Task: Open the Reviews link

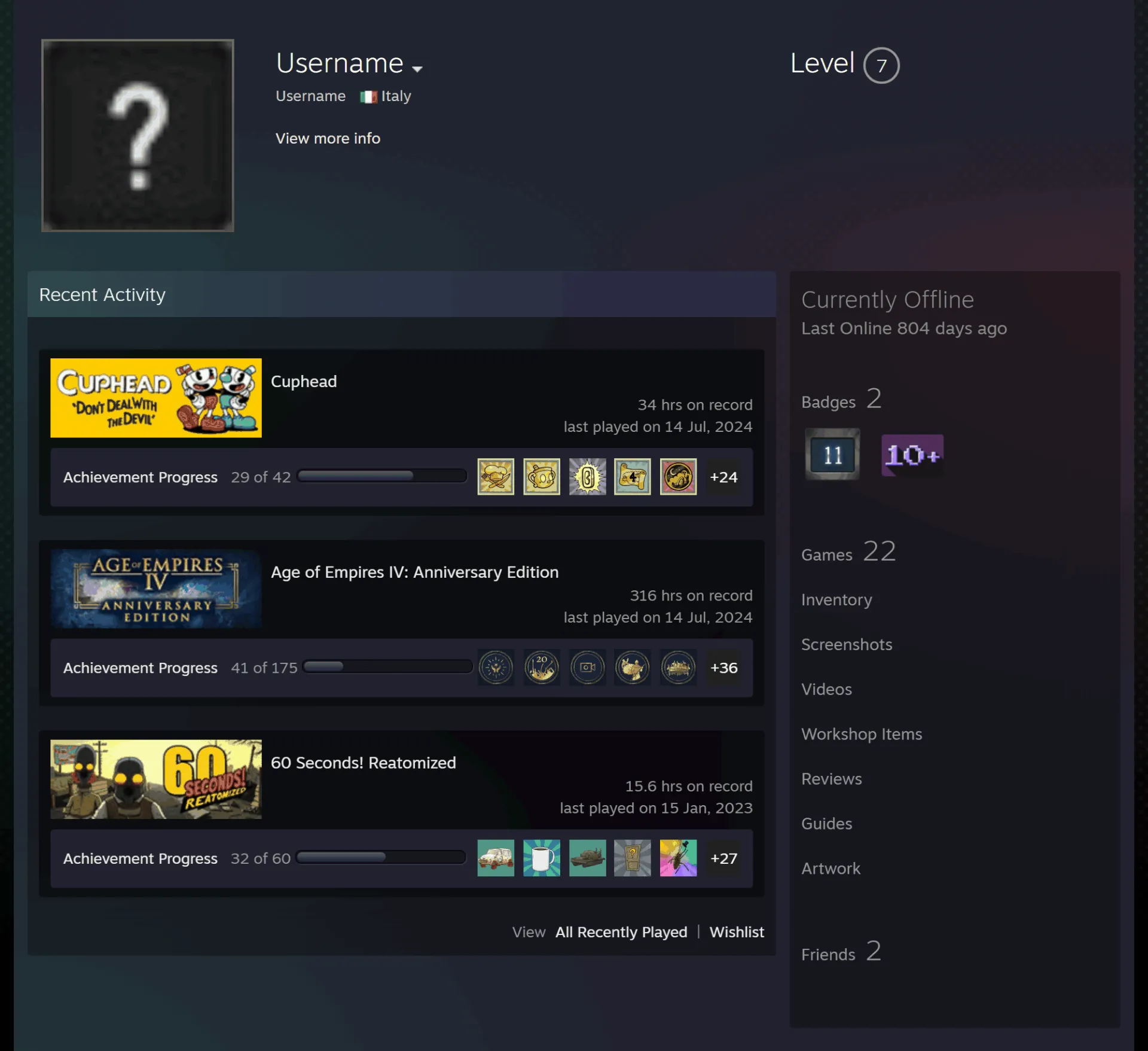Action: tap(832, 779)
